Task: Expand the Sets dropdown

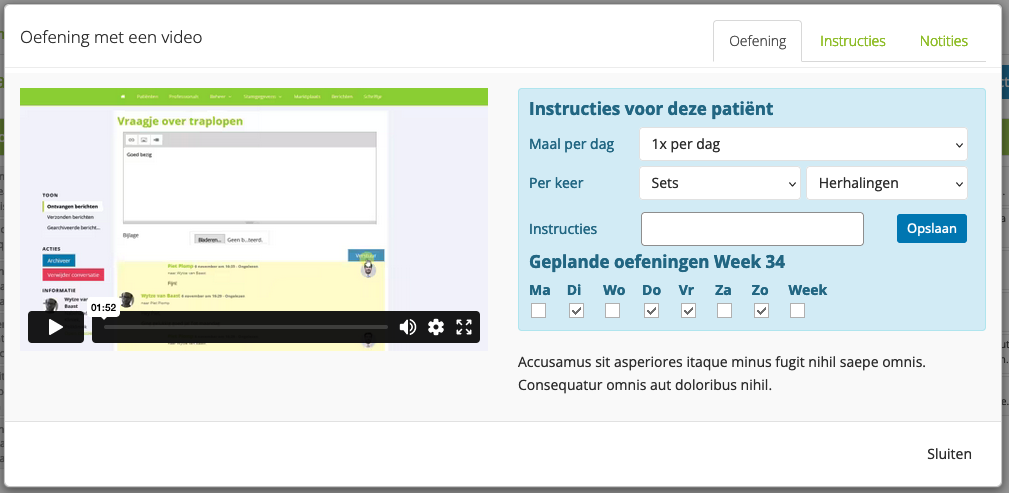Action: click(719, 183)
